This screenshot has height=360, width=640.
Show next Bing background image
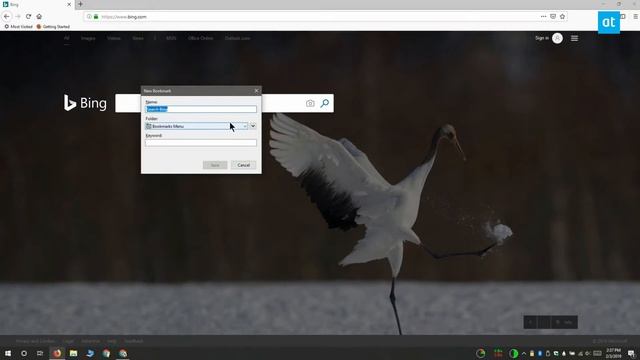[x=544, y=322]
